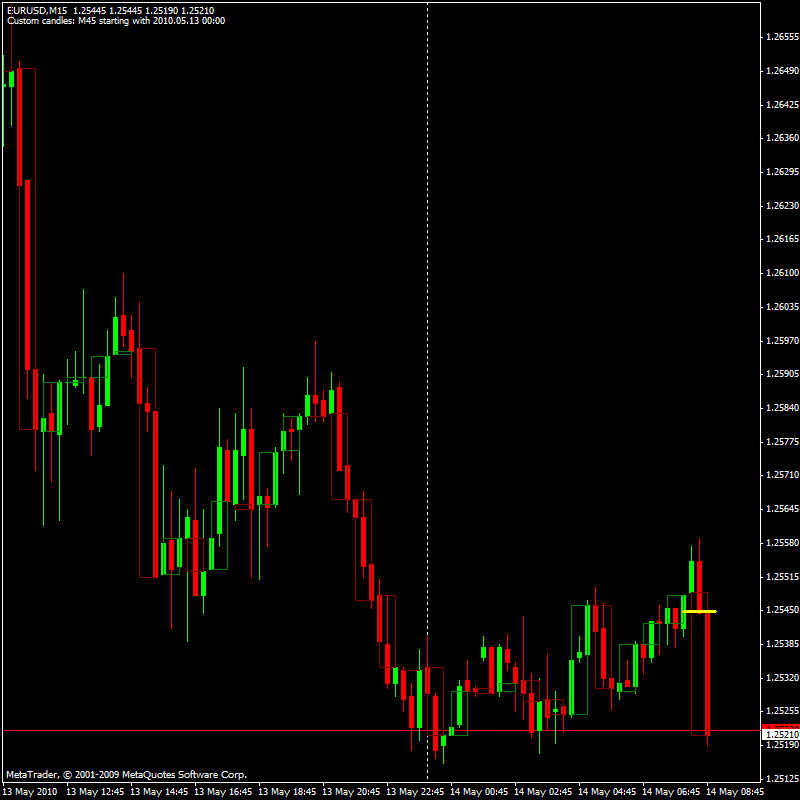This screenshot has height=800, width=800.
Task: Click the current price label 1.25210
Action: [782, 735]
